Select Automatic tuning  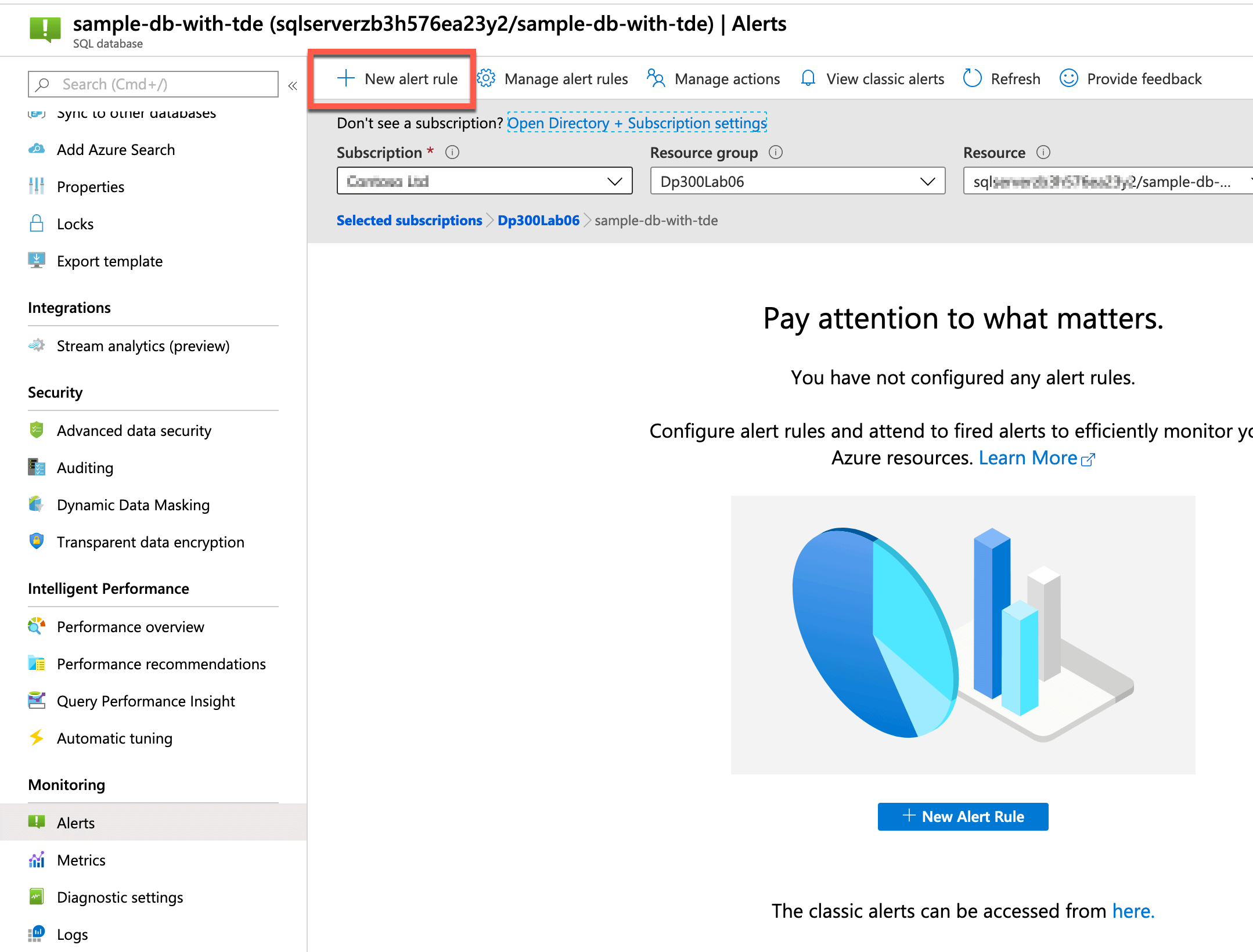tap(114, 738)
